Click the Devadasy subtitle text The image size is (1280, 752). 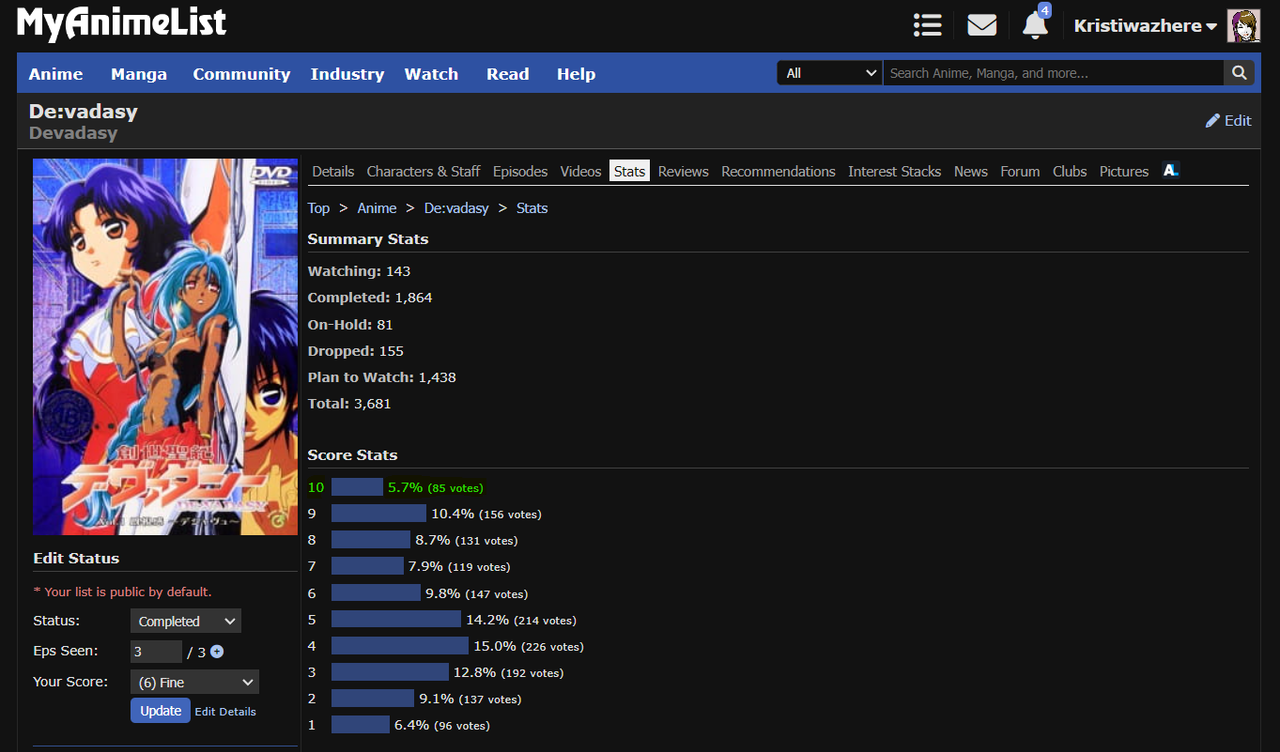(73, 133)
